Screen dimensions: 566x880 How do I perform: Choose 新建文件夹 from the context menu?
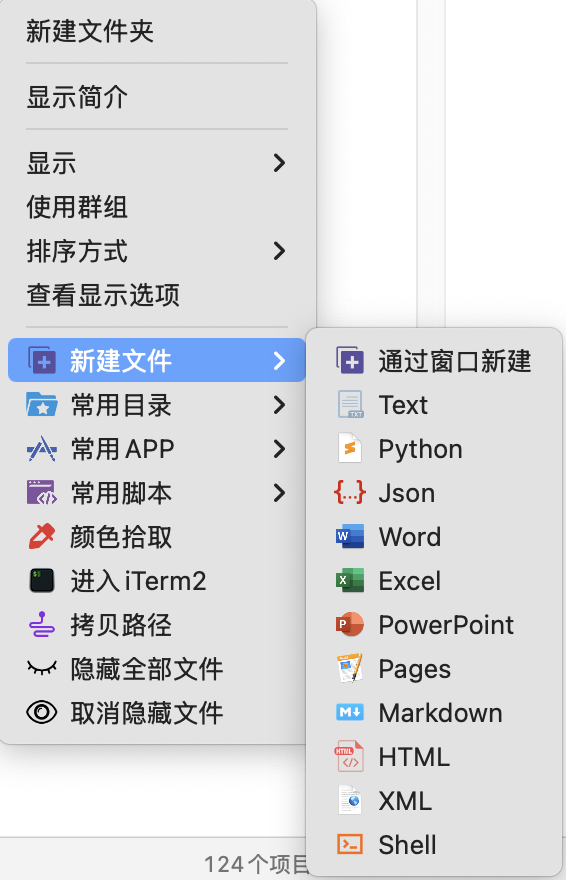click(x=90, y=31)
